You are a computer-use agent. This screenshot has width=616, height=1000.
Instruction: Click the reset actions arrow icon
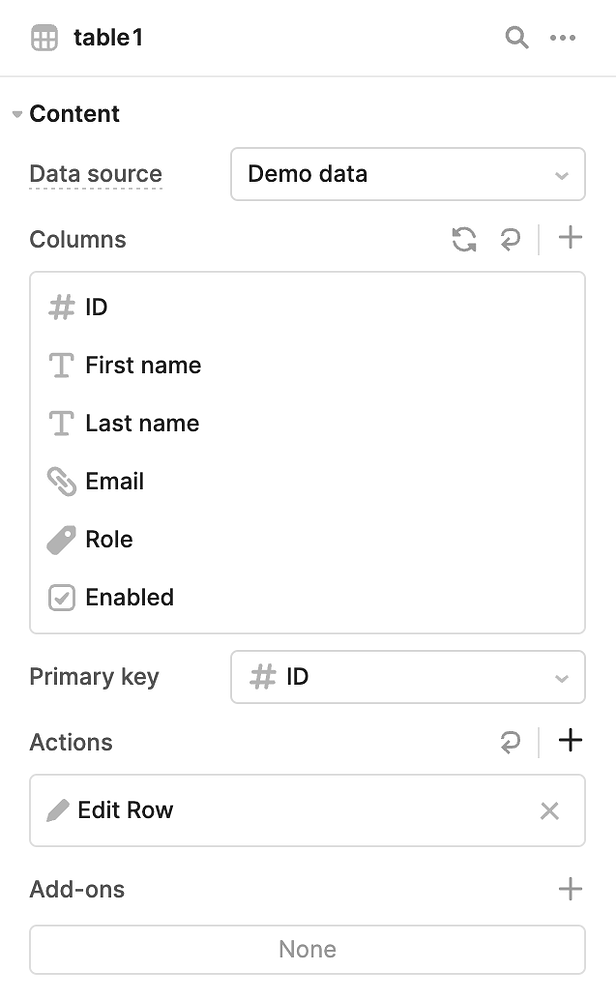tap(511, 741)
